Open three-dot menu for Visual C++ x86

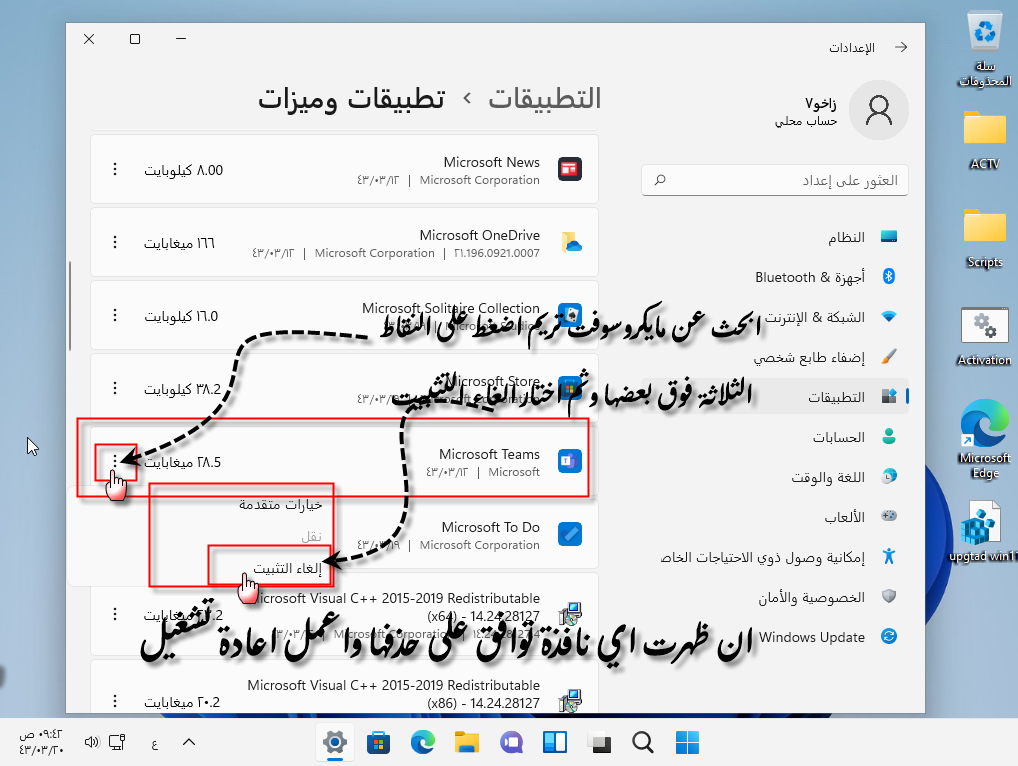pos(115,701)
